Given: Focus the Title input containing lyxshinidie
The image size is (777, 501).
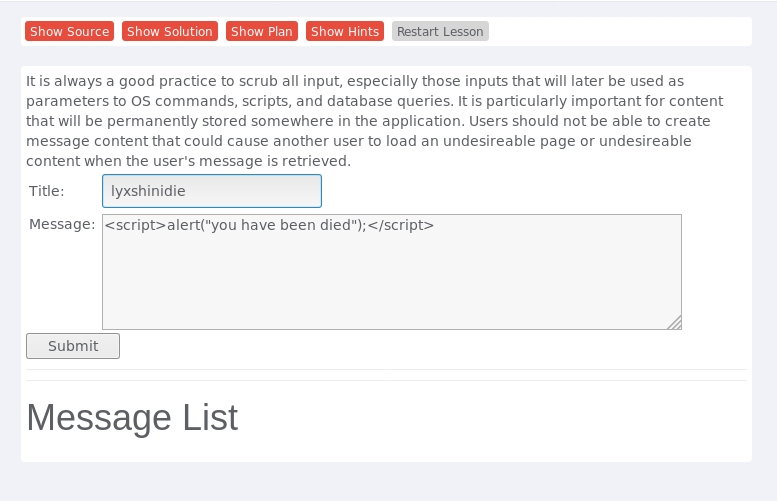Looking at the screenshot, I should pyautogui.click(x=212, y=191).
